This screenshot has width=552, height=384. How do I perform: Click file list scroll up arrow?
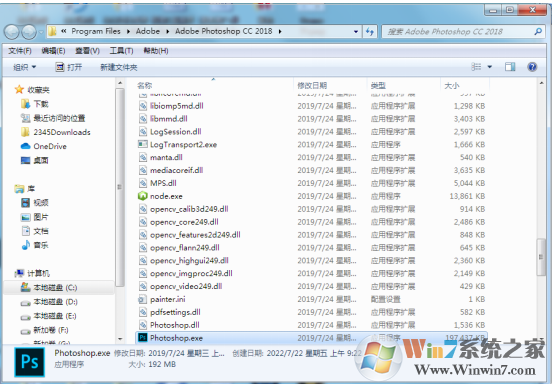click(x=541, y=83)
